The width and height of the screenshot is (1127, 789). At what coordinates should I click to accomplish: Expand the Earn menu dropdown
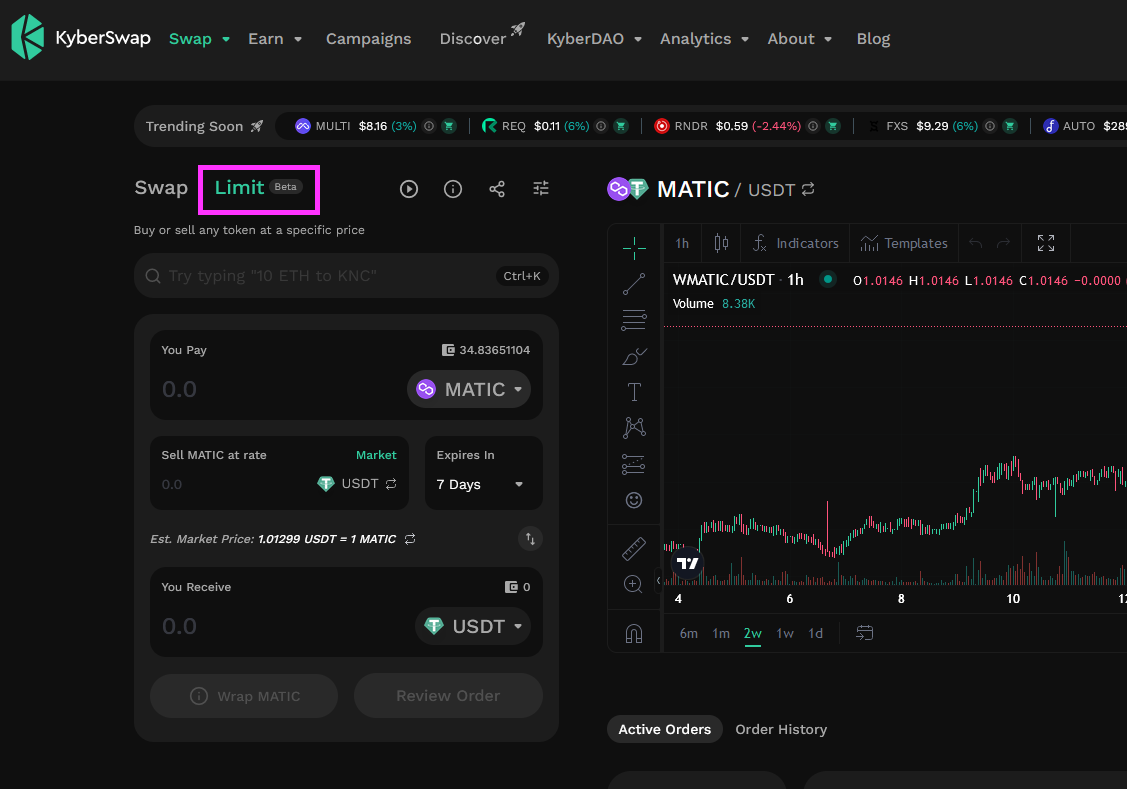point(298,40)
